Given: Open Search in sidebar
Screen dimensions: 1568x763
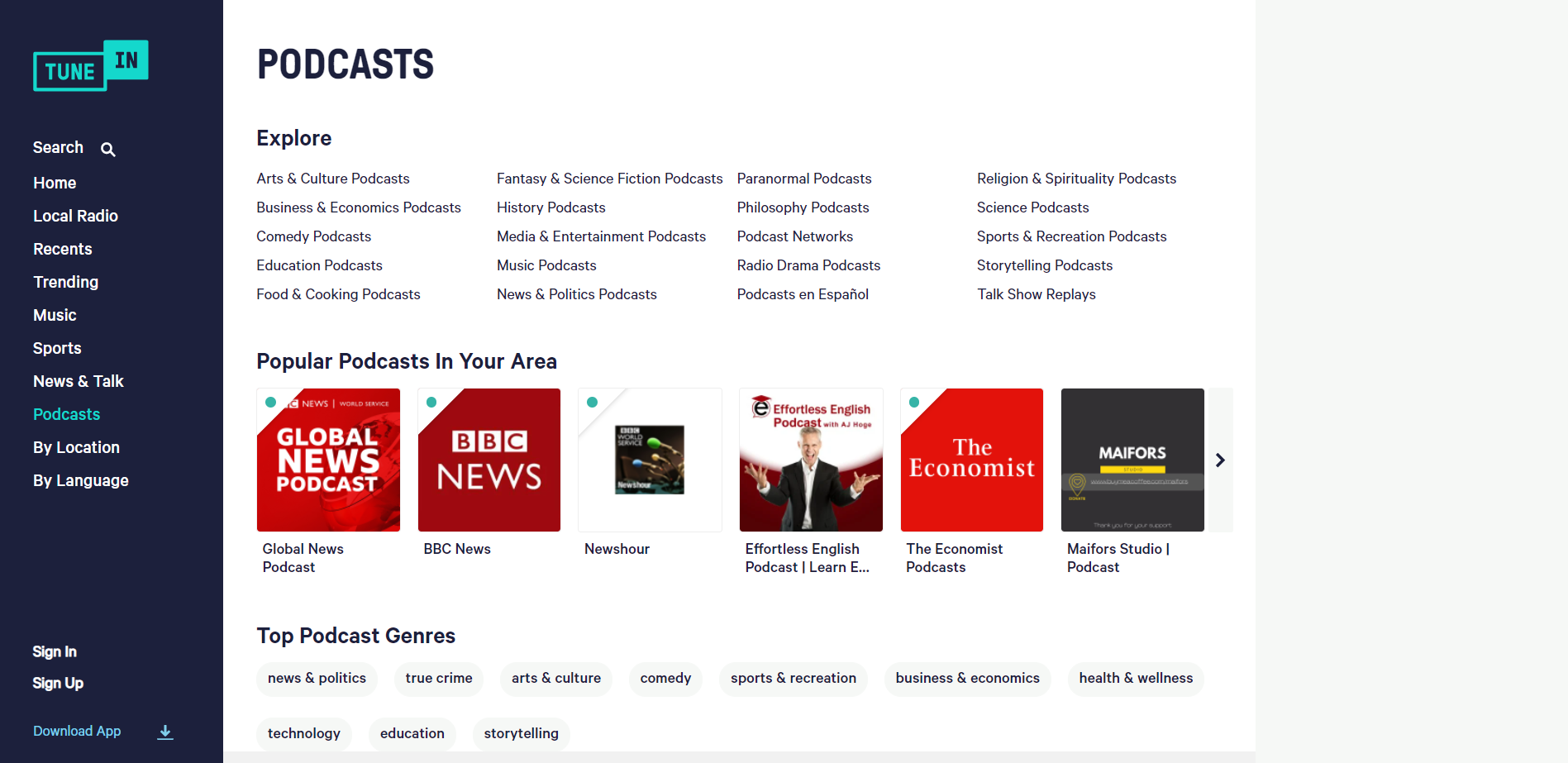Looking at the screenshot, I should click(58, 147).
